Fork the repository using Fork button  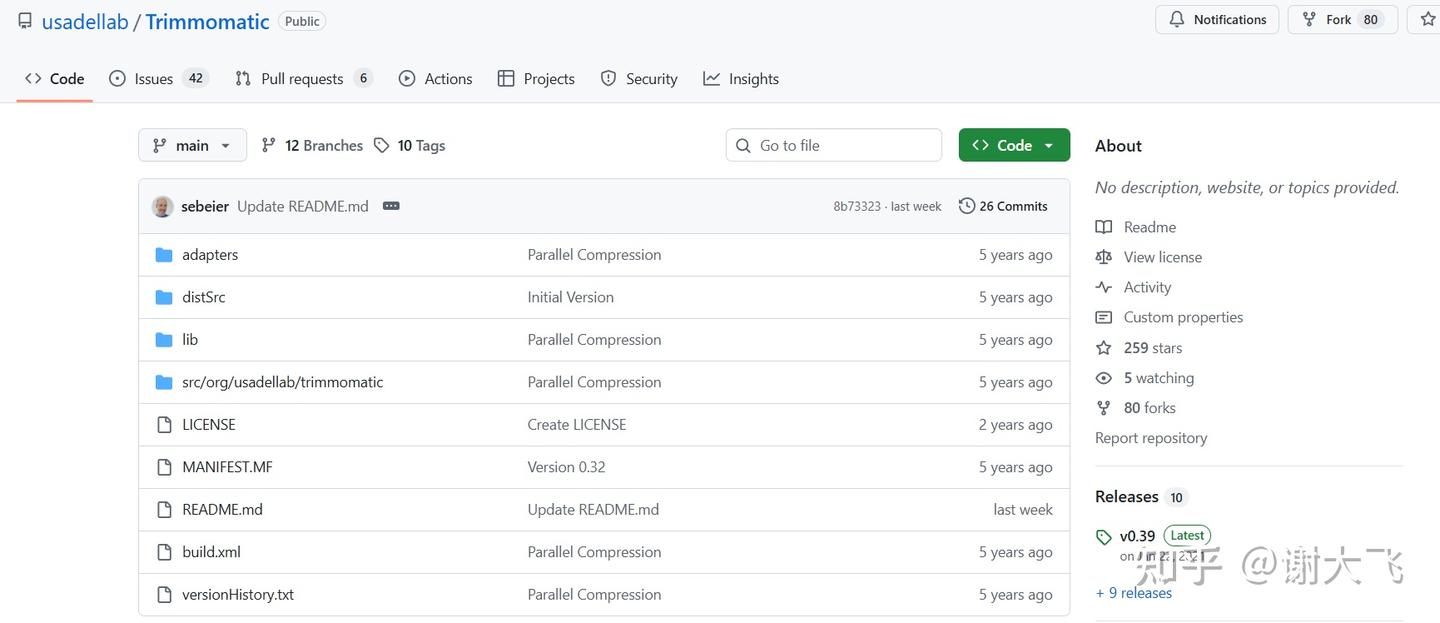click(1338, 20)
